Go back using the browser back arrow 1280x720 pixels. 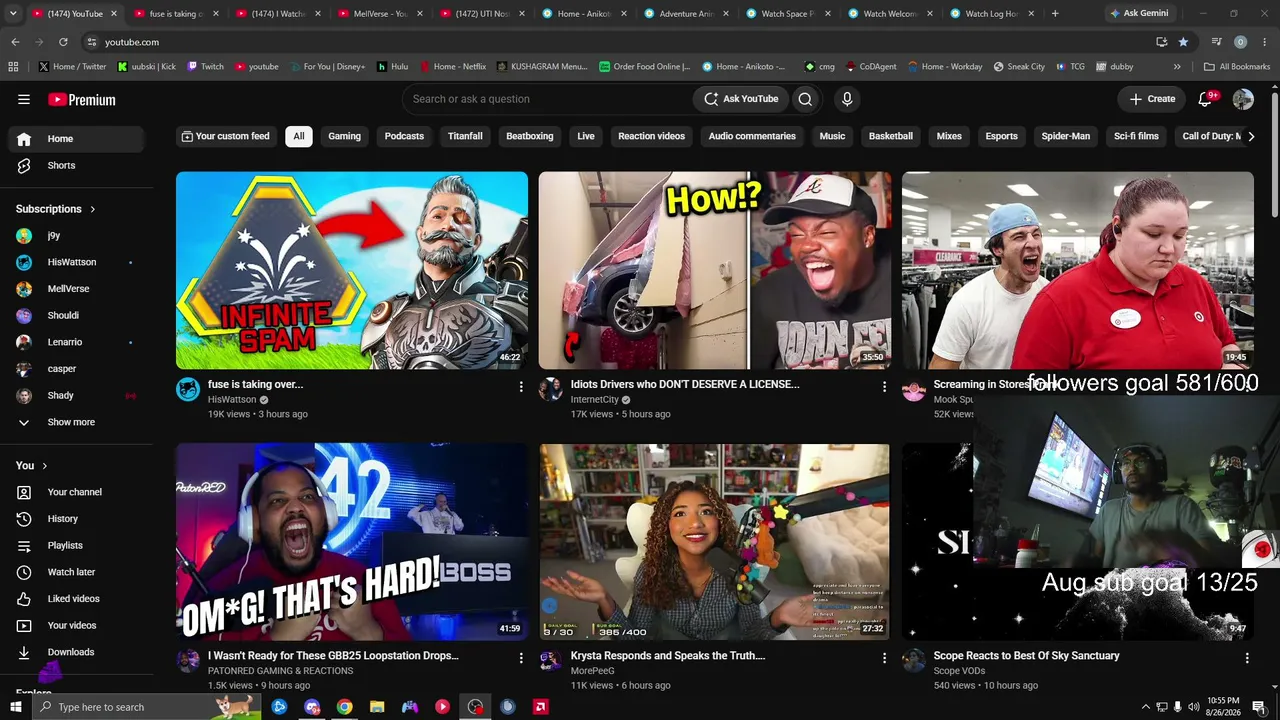click(x=15, y=42)
